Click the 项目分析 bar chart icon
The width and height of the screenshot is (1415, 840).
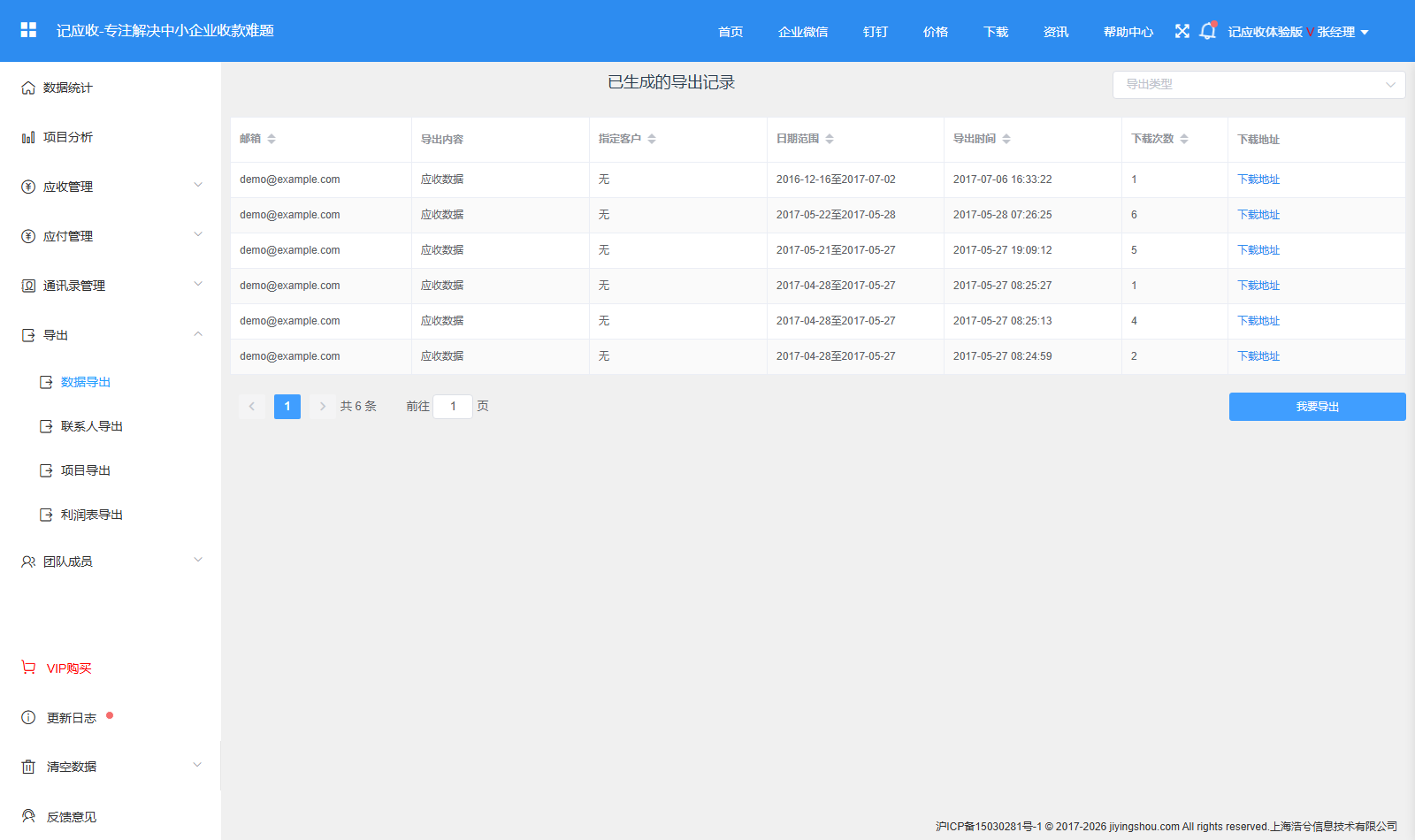[28, 137]
